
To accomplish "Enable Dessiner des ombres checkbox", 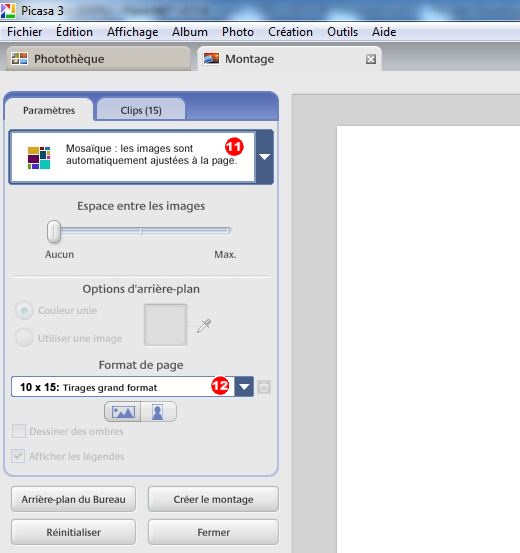I will point(19,431).
